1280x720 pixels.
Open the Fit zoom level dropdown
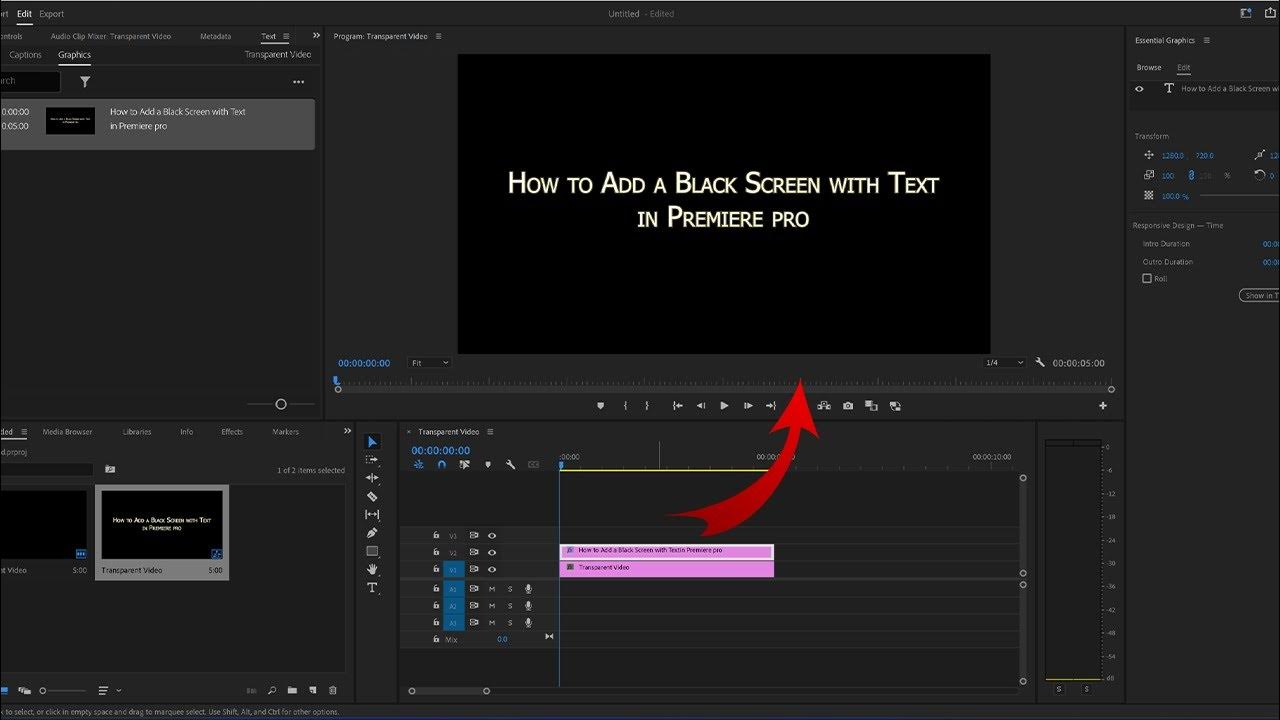point(430,363)
